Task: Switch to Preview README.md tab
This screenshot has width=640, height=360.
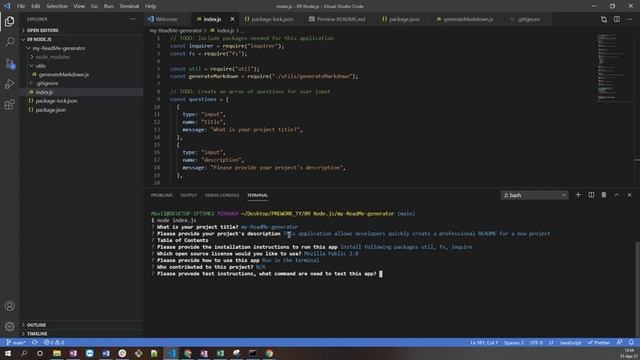Action: 337,19
